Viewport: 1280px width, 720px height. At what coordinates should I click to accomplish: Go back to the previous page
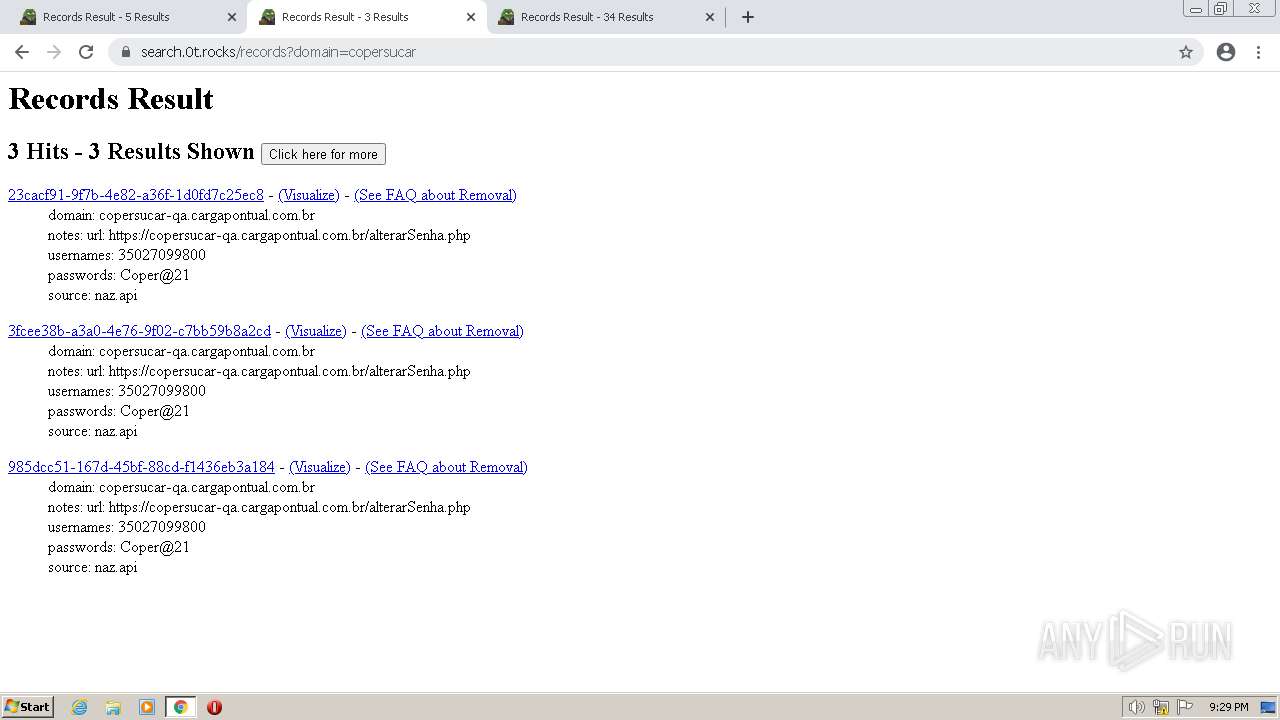[22, 52]
